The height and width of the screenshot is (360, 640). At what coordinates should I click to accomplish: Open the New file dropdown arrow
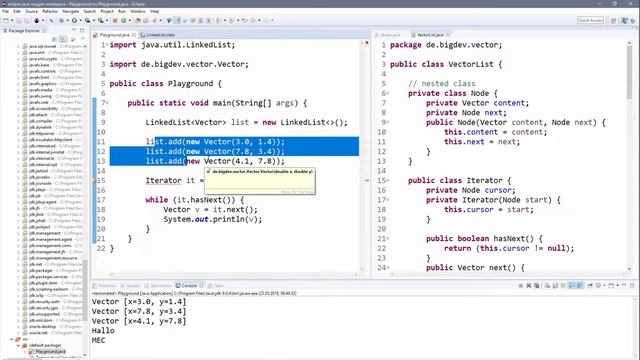pos(11,20)
